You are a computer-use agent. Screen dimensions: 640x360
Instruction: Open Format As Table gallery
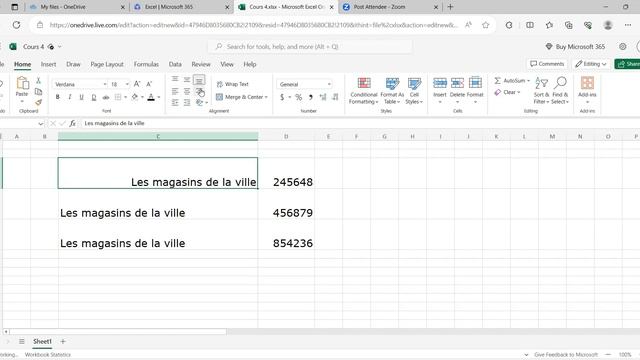[392, 91]
